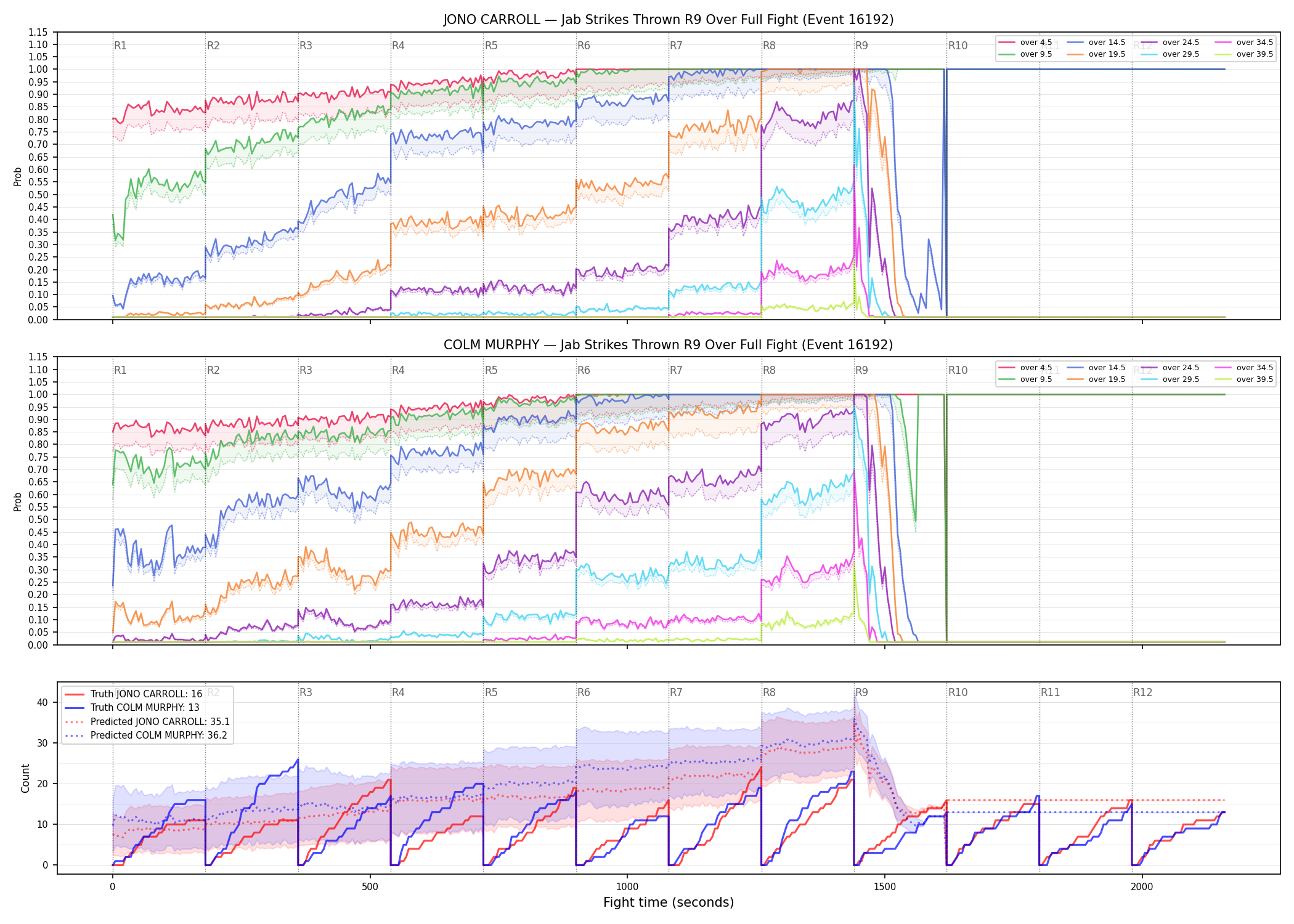The height and width of the screenshot is (924, 1294).
Task: Click 'over 34.5' magenta swatch, Colm Murphy legend
Action: 1223,368
